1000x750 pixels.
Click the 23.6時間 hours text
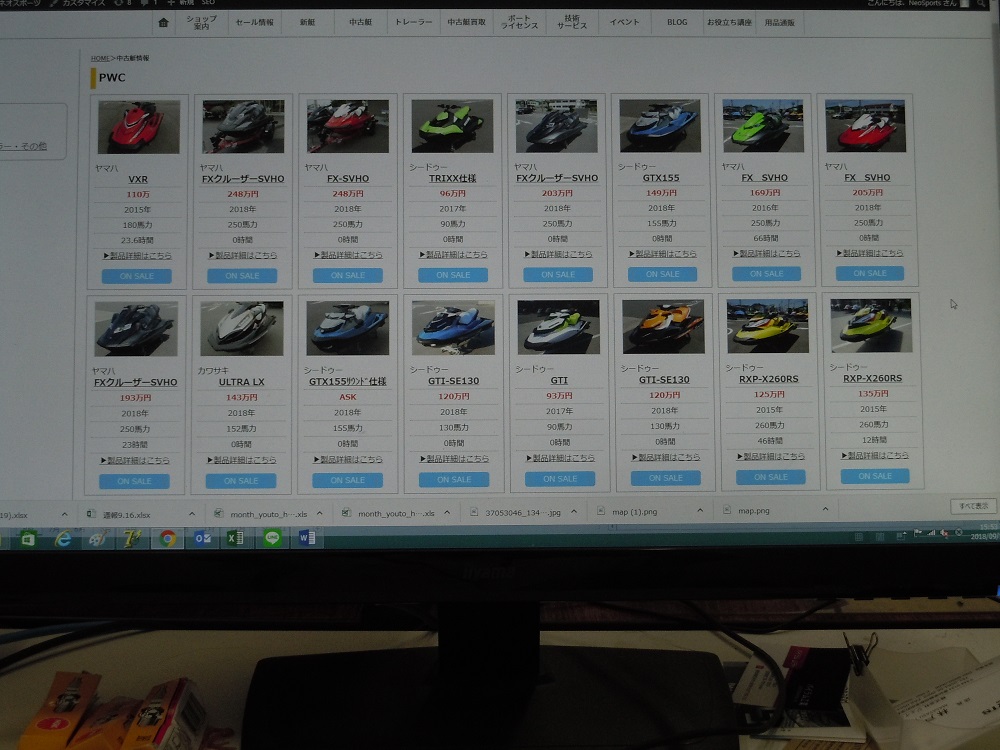137,240
